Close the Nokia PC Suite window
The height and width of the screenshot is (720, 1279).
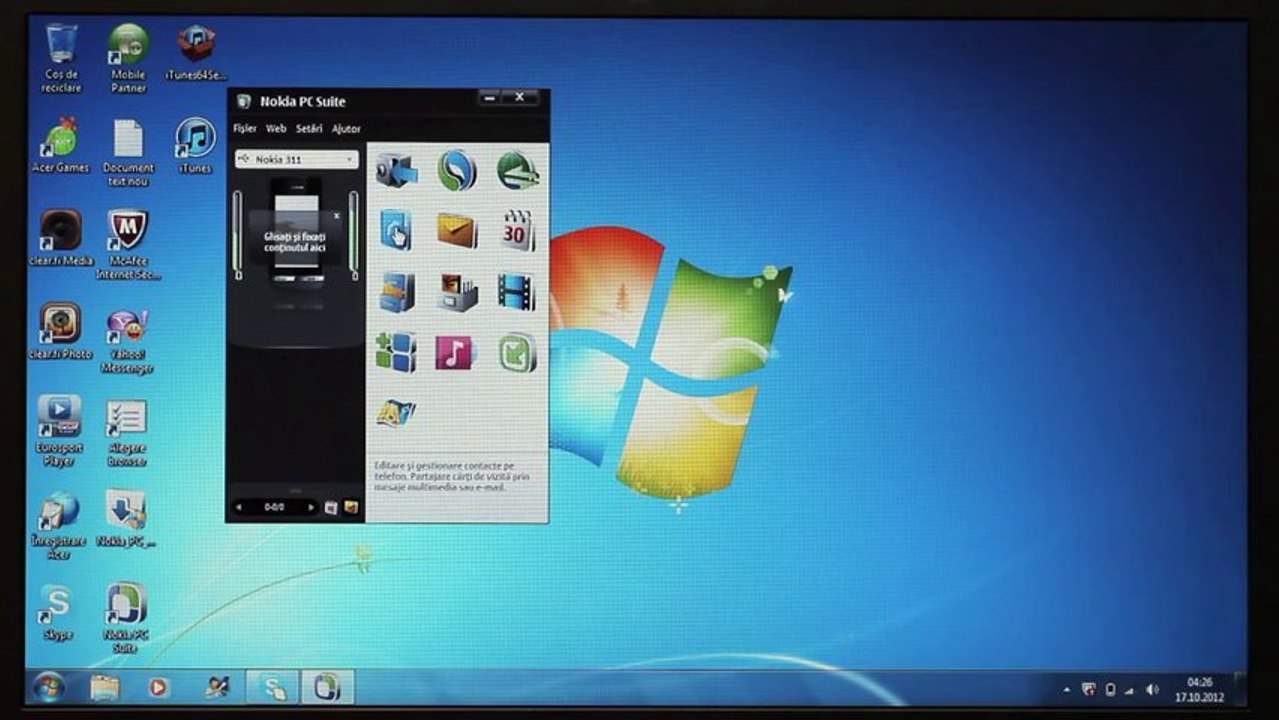pos(520,98)
